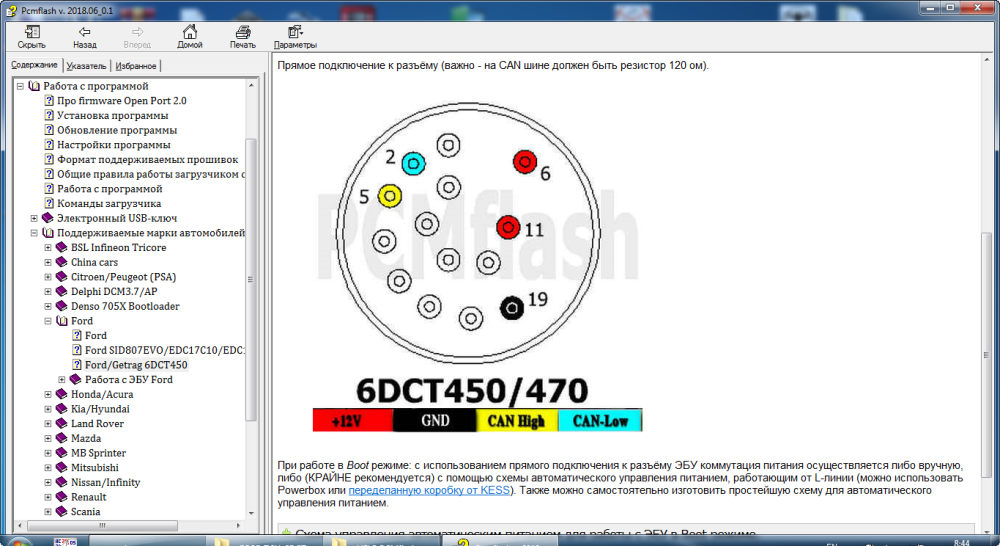This screenshot has height=546, width=1000.
Task: Open the Параметры options icon
Action: coord(295,32)
